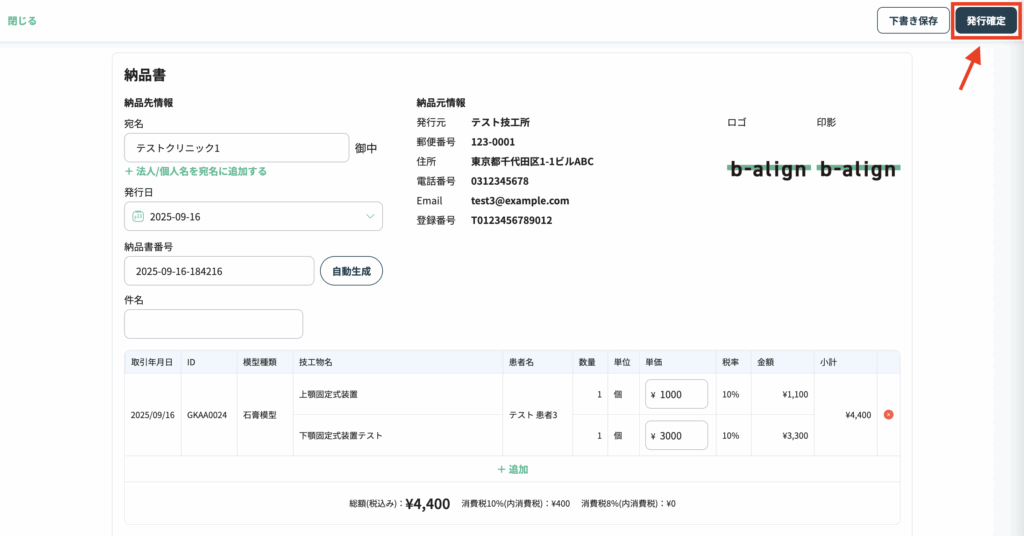This screenshot has width=1024, height=536.
Task: Click the 自動生成 button
Action: coord(351,271)
